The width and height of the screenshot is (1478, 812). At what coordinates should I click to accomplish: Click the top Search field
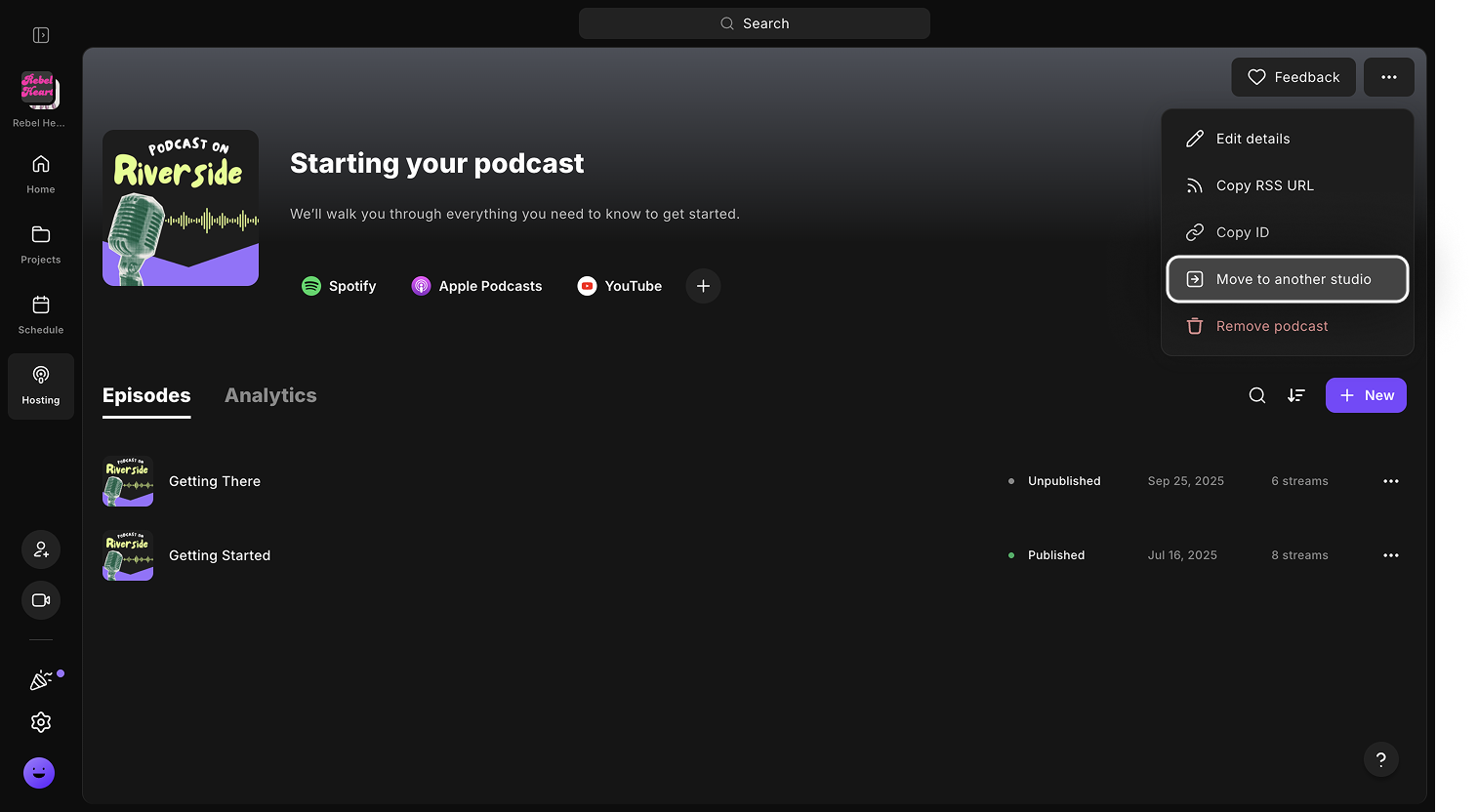tap(755, 23)
